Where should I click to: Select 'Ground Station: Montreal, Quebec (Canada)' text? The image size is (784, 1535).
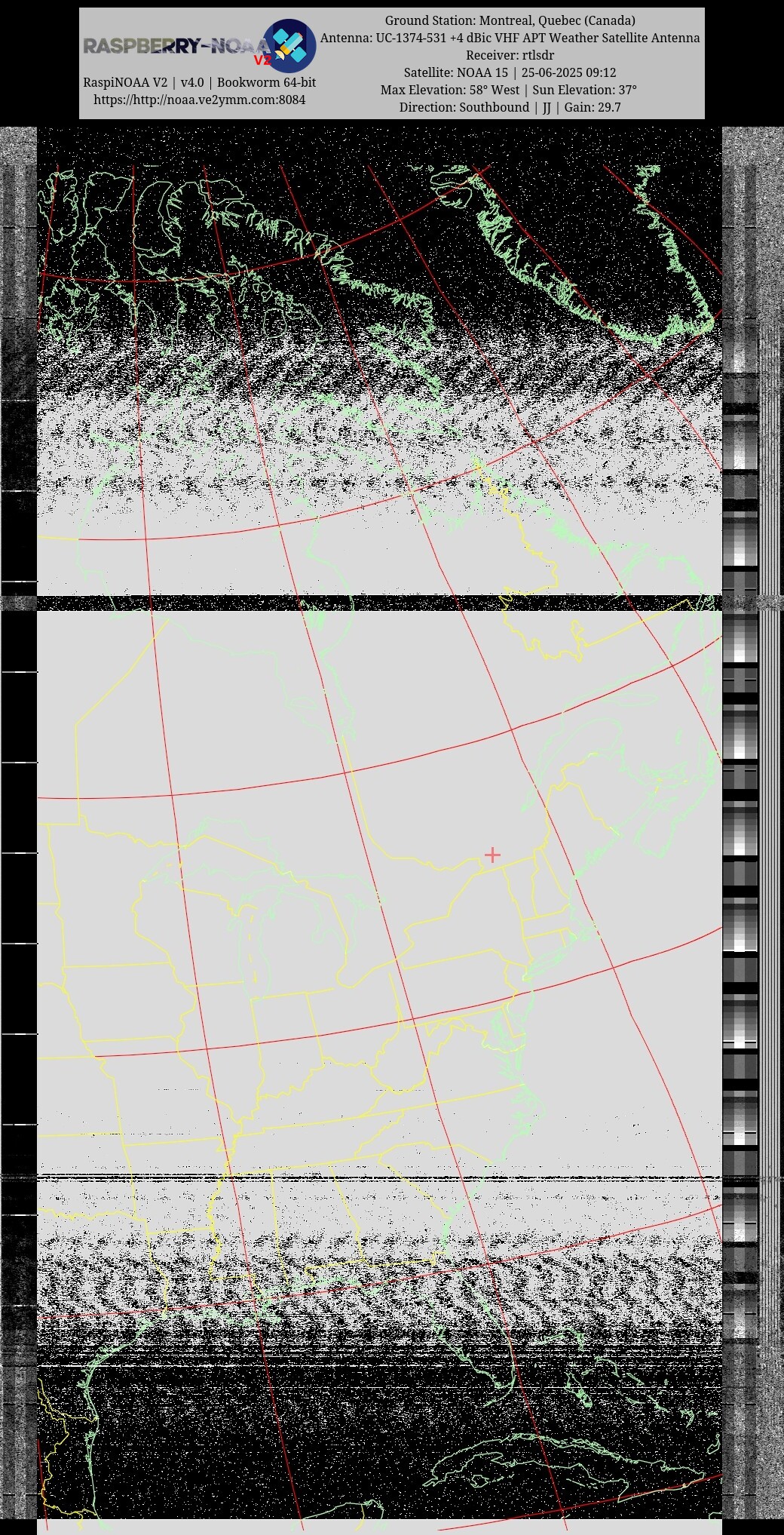pos(510,20)
